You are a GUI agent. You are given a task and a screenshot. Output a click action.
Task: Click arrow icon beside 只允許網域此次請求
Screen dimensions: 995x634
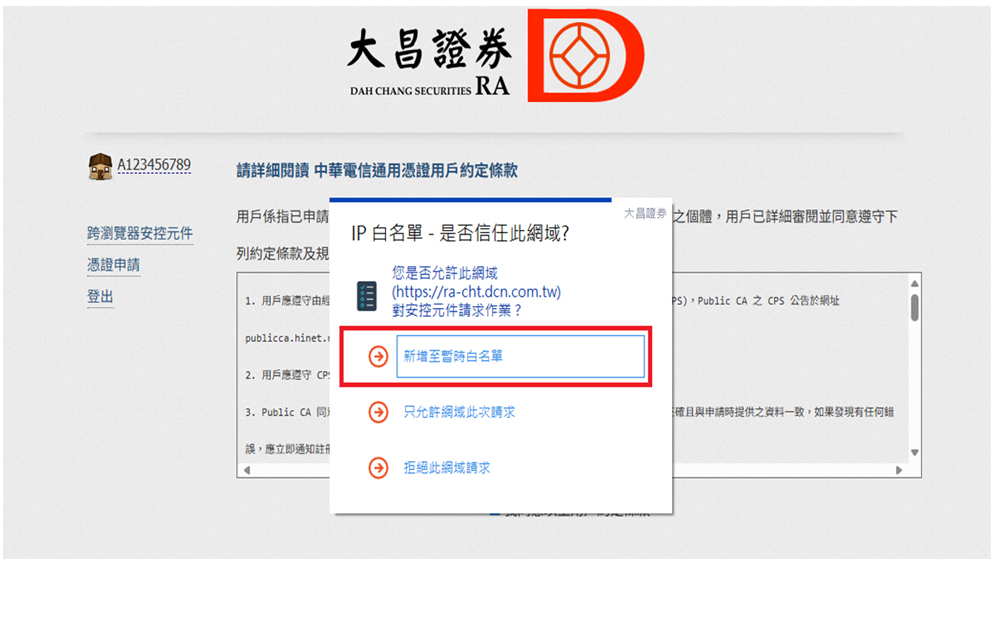[x=378, y=413]
